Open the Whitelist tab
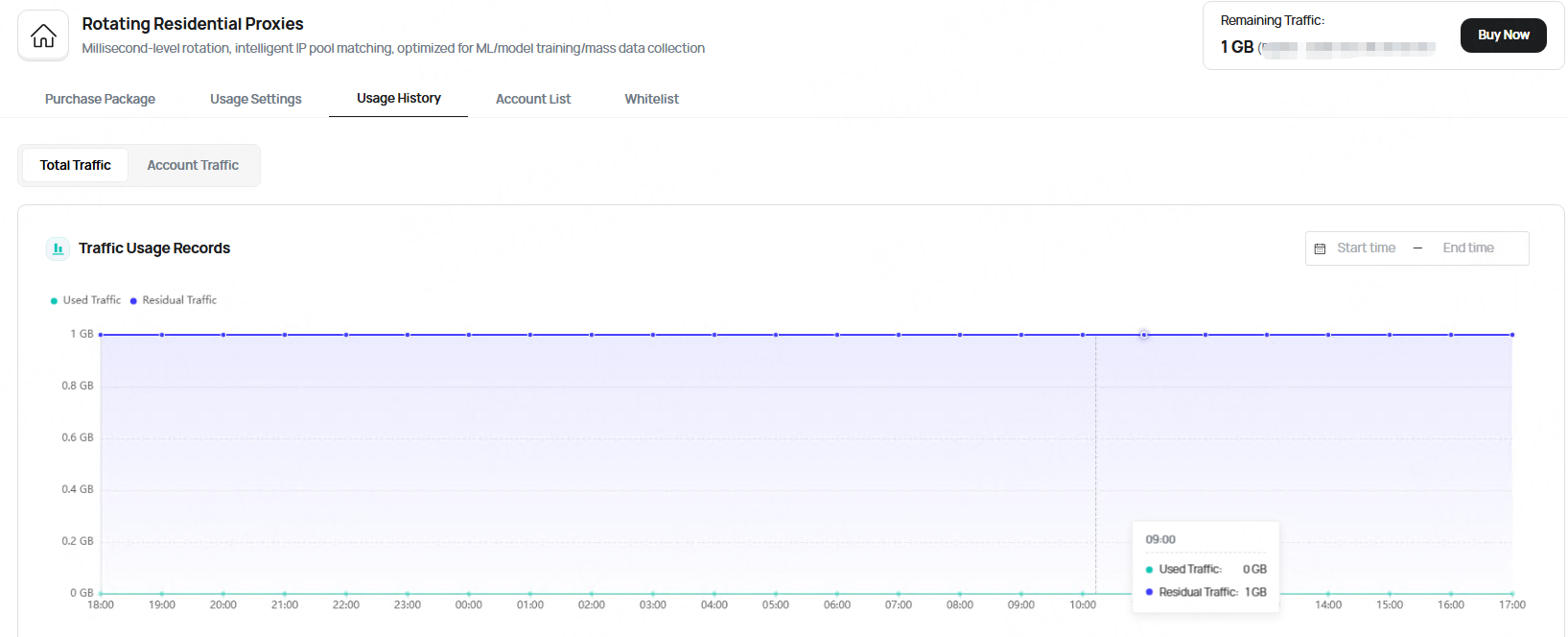This screenshot has width=1568, height=637. point(651,99)
